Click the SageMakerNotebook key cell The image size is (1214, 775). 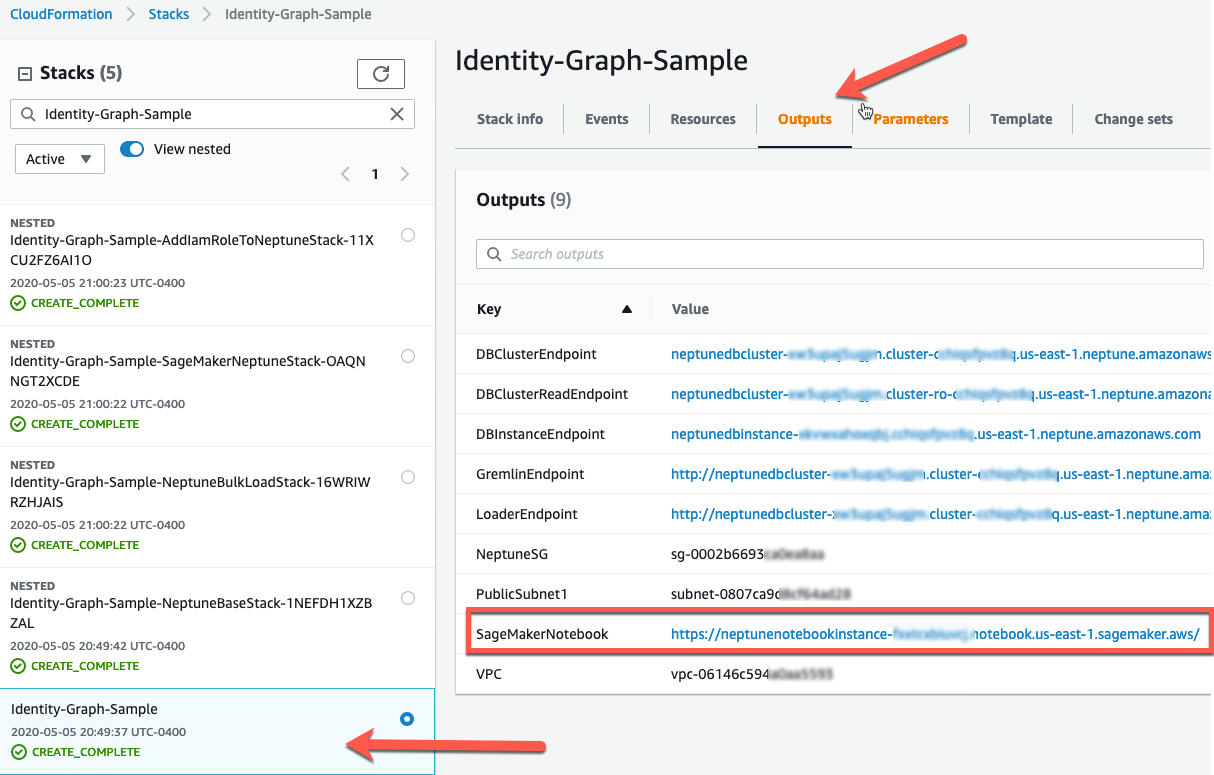coord(542,634)
